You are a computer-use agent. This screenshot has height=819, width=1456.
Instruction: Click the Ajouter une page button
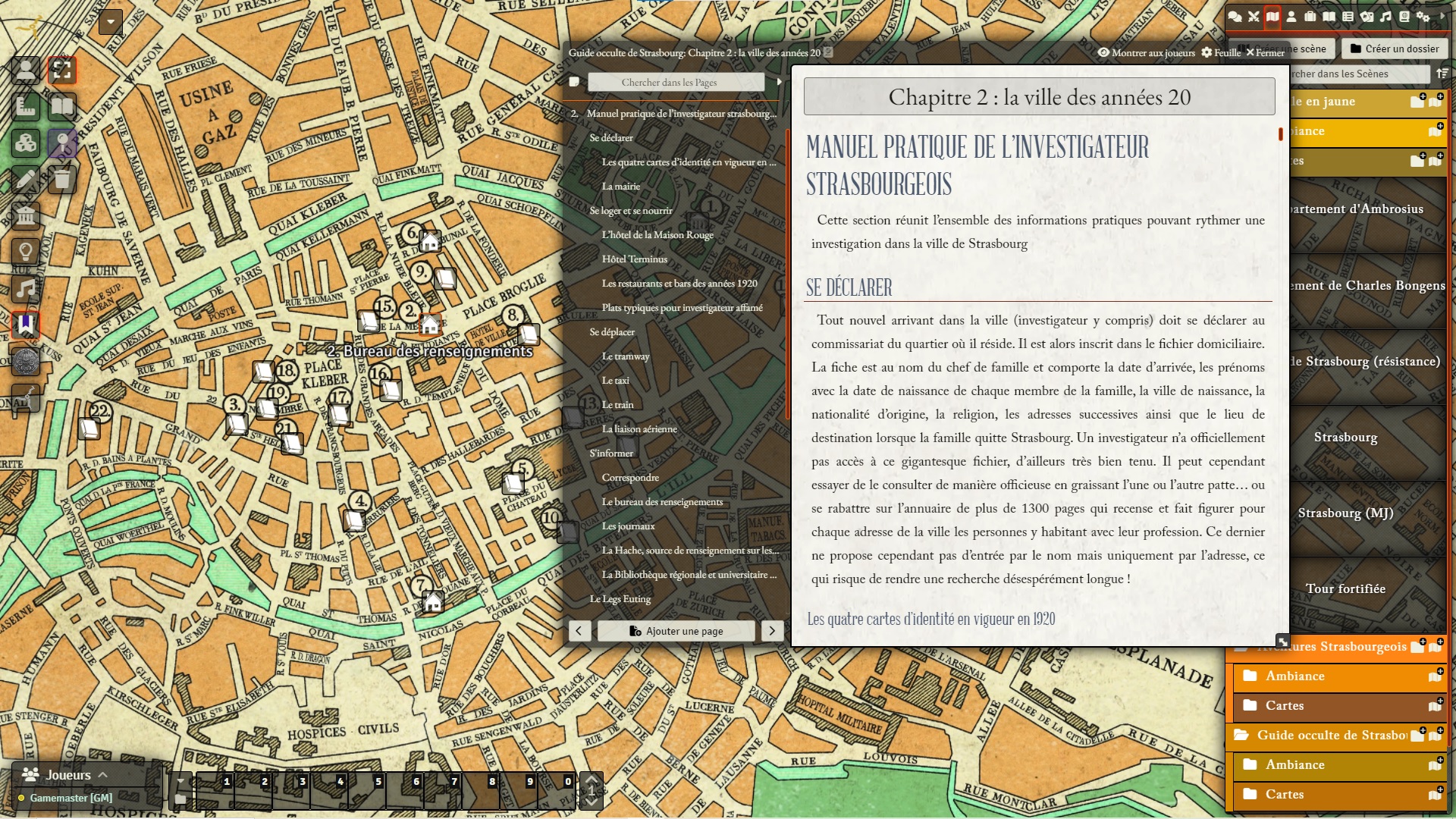tap(676, 631)
